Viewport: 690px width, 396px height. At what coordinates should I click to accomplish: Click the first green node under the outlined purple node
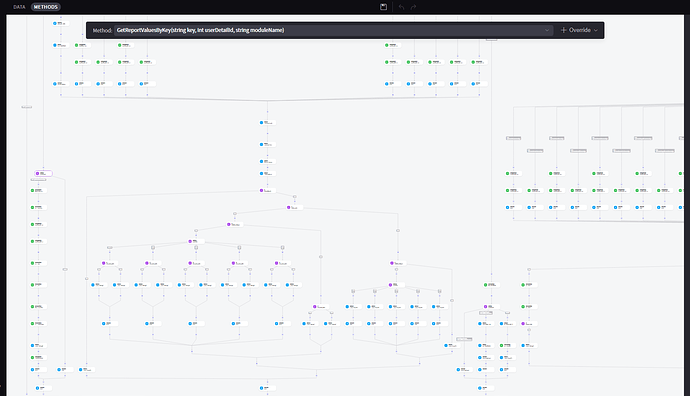[x=38, y=191]
